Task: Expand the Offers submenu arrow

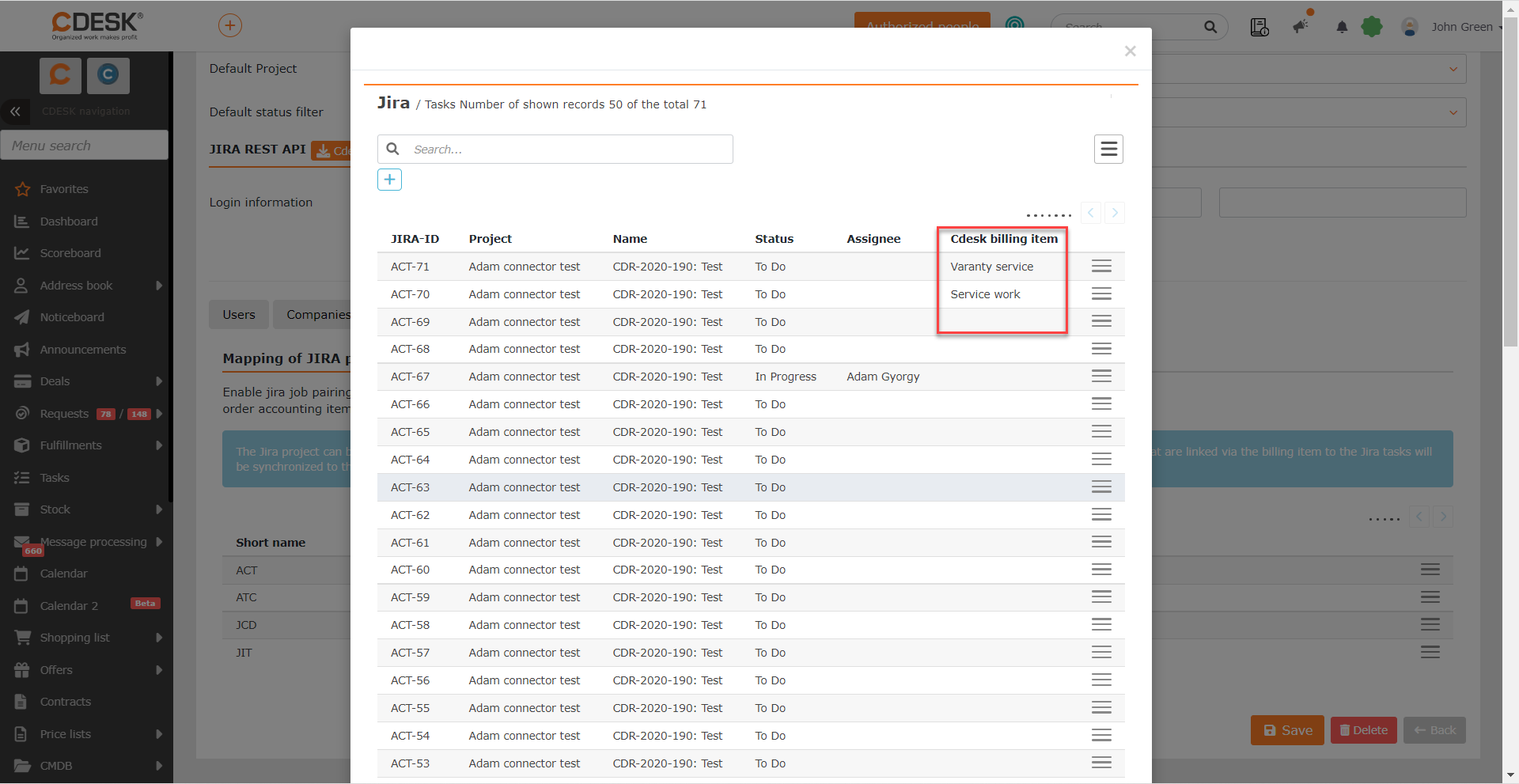Action: (x=159, y=670)
